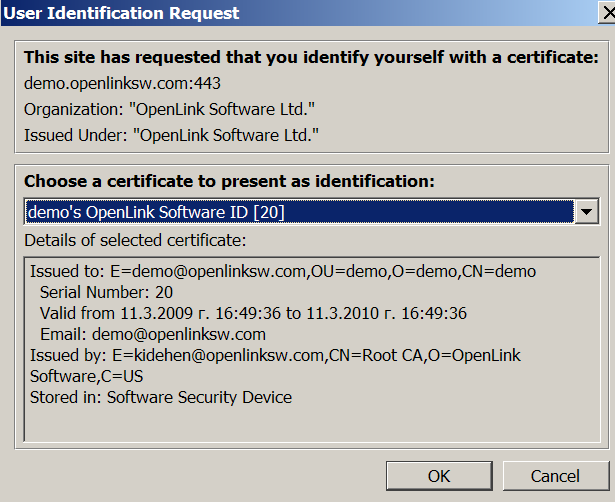Click 'Stored in: Software Security Device' line
The width and height of the screenshot is (615, 502).
click(x=161, y=397)
